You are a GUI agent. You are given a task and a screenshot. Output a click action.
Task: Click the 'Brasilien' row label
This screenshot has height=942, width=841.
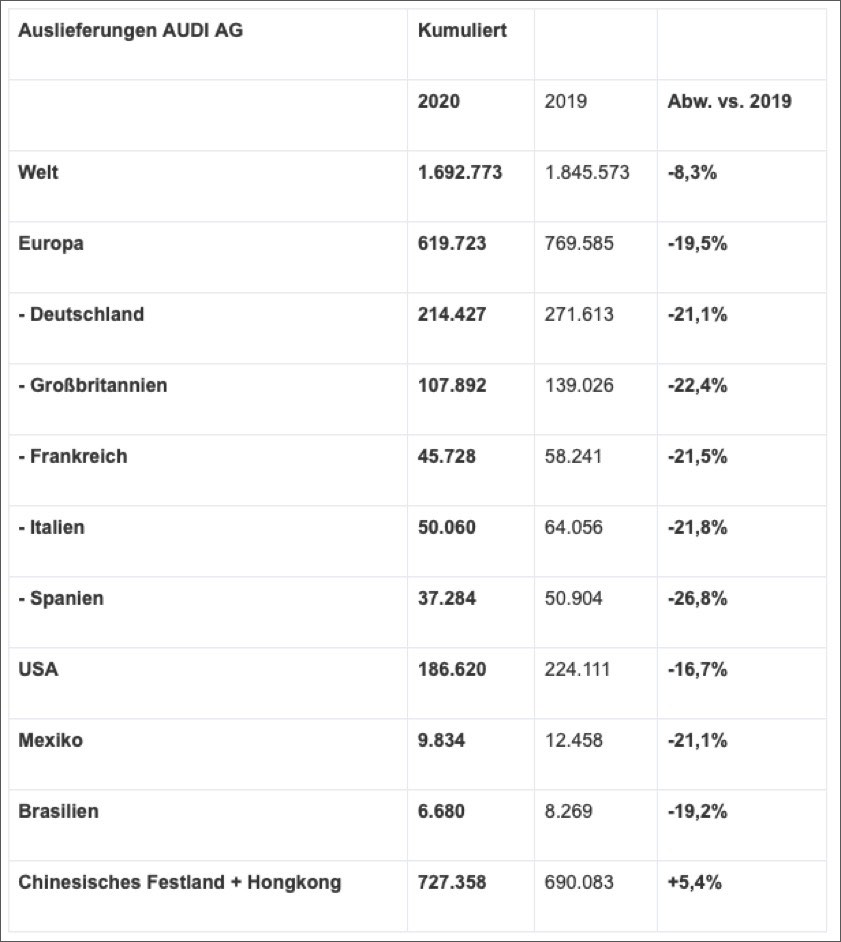point(58,811)
